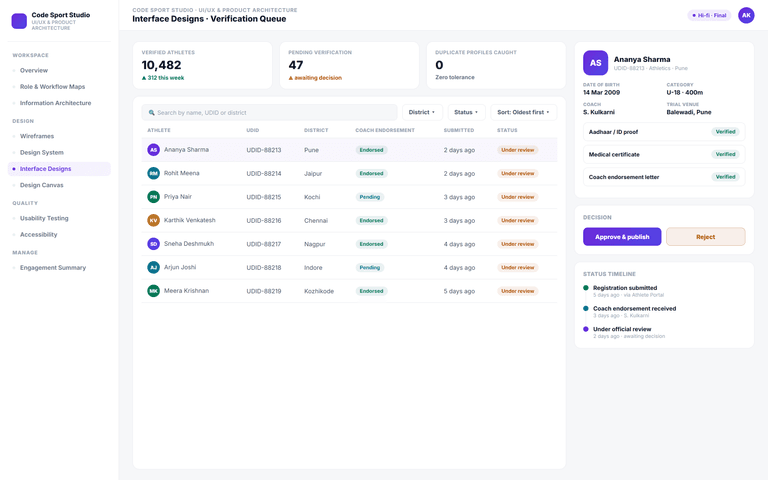Open Information Architecture page
Viewport: 768px width, 480px height.
point(59,103)
